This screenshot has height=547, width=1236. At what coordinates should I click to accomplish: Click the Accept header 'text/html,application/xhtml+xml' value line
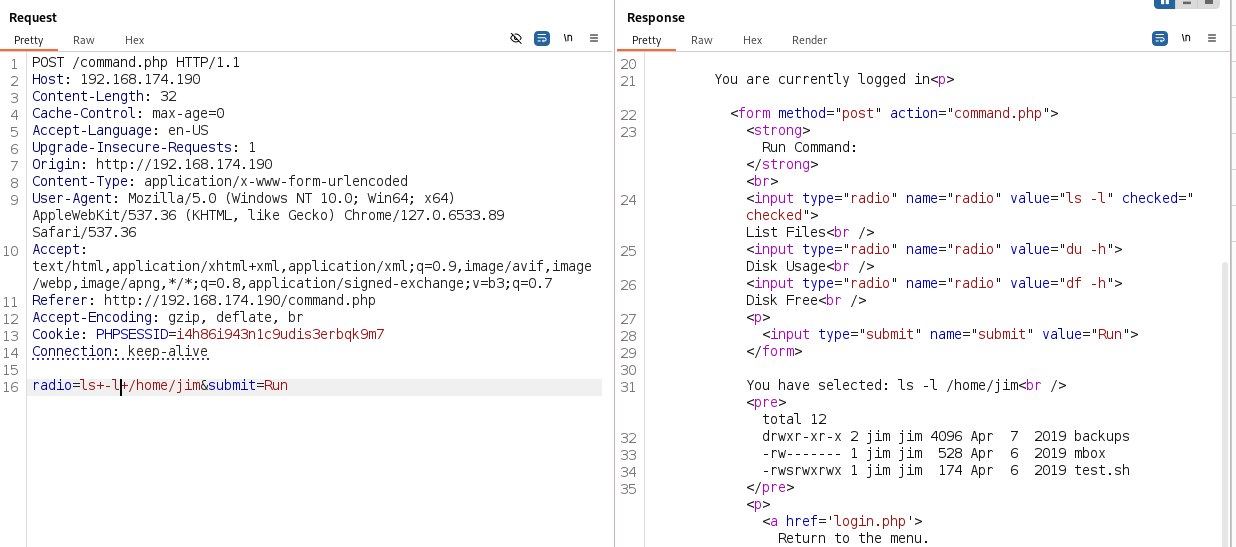[x=312, y=266]
